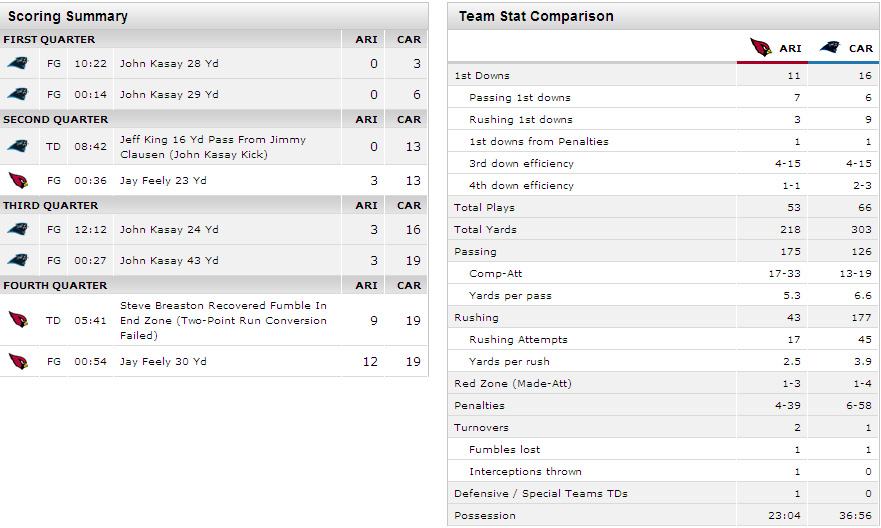Click the Scoring Summary panel title
The image size is (881, 528).
click(x=68, y=16)
